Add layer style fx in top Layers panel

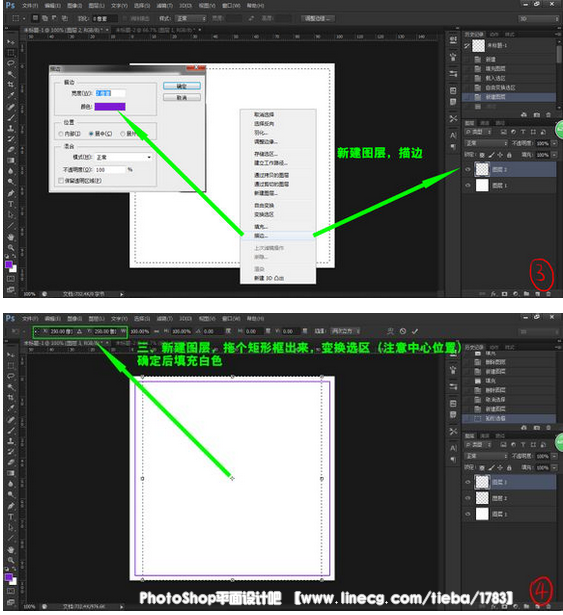point(494,293)
